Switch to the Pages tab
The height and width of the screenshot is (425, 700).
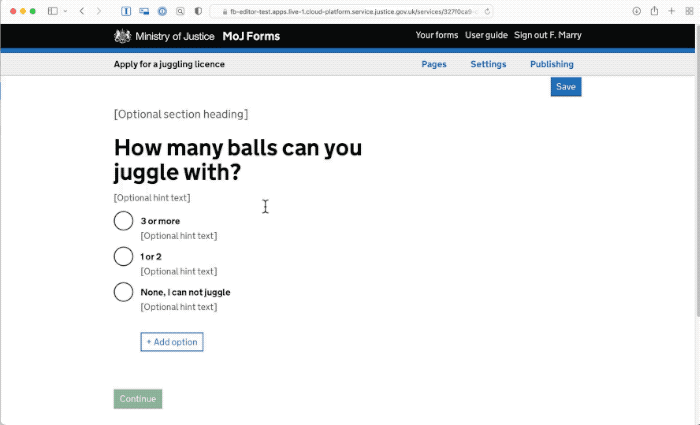point(433,64)
